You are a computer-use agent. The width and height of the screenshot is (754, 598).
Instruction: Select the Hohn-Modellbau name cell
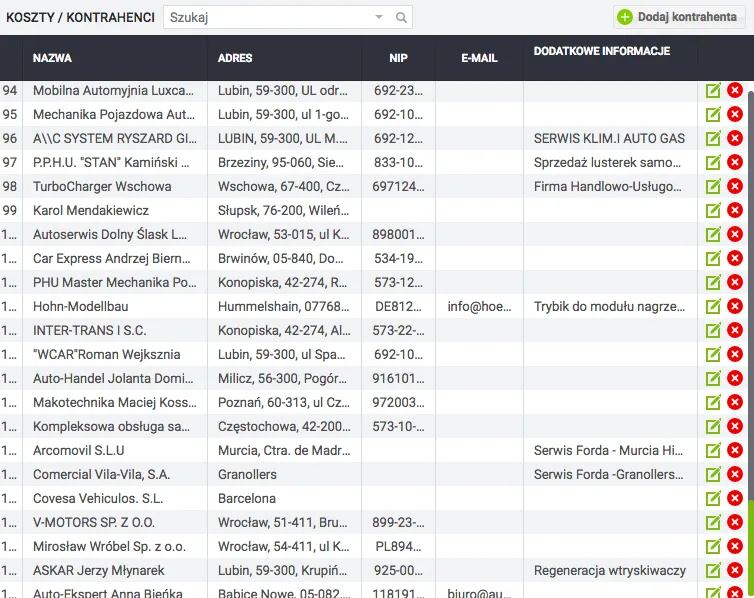click(x=115, y=307)
